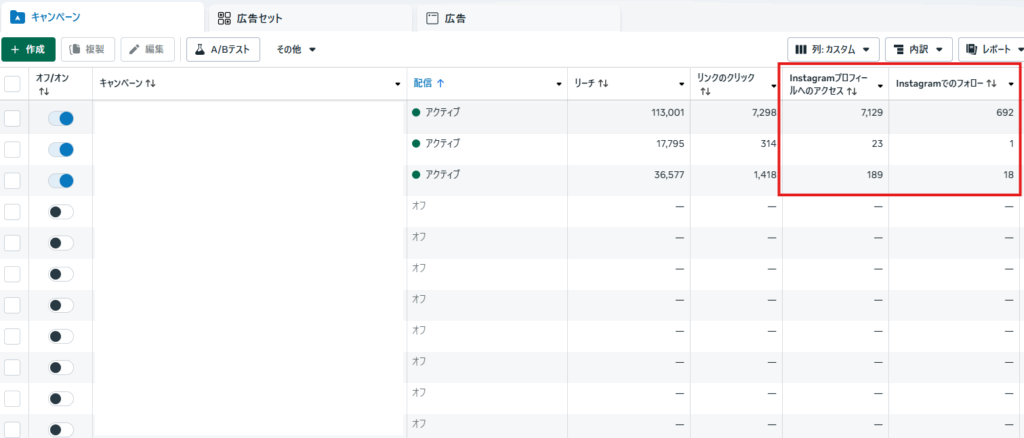Click the campaign folder icon in the キャンペーン tab
Viewport: 1024px width, 438px height.
(17, 17)
